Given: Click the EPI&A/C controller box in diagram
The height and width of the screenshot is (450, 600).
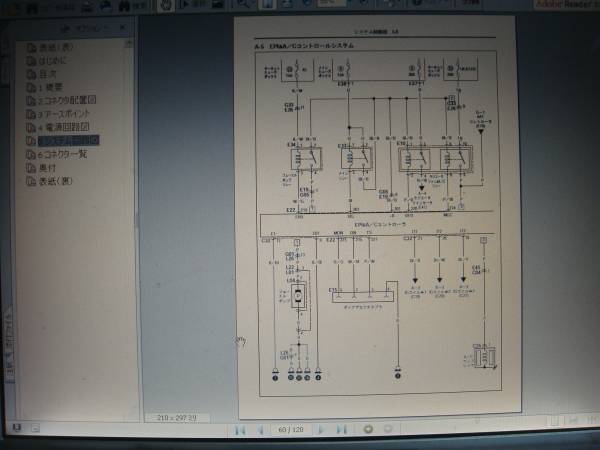Looking at the screenshot, I should (377, 224).
